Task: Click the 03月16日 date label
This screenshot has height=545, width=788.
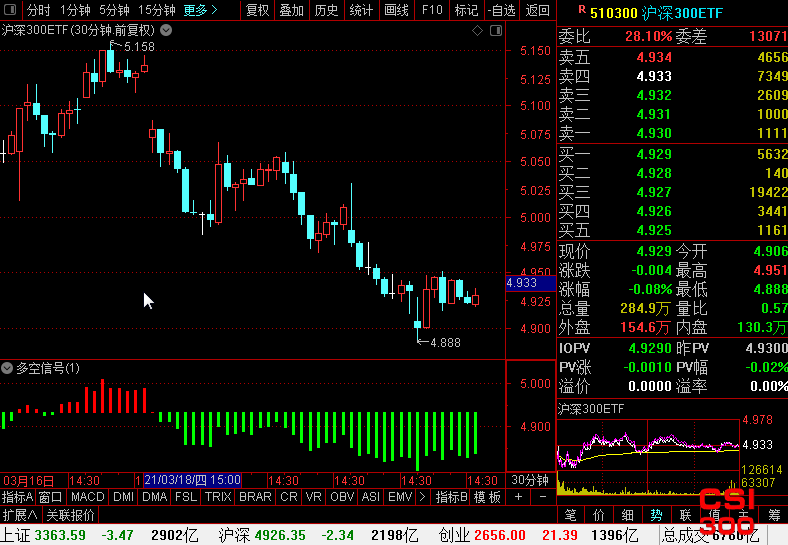Action: point(28,481)
